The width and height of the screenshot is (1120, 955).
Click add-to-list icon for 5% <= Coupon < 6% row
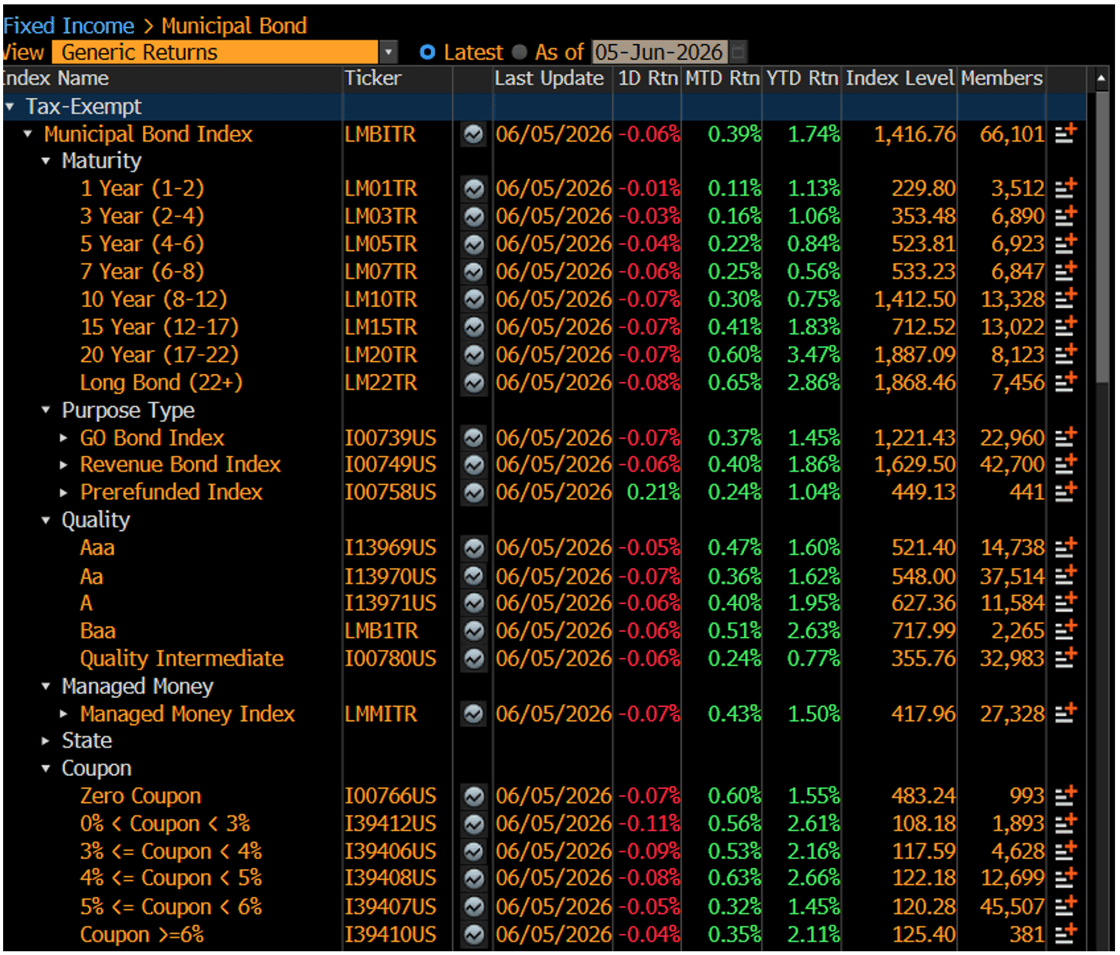[x=1066, y=906]
